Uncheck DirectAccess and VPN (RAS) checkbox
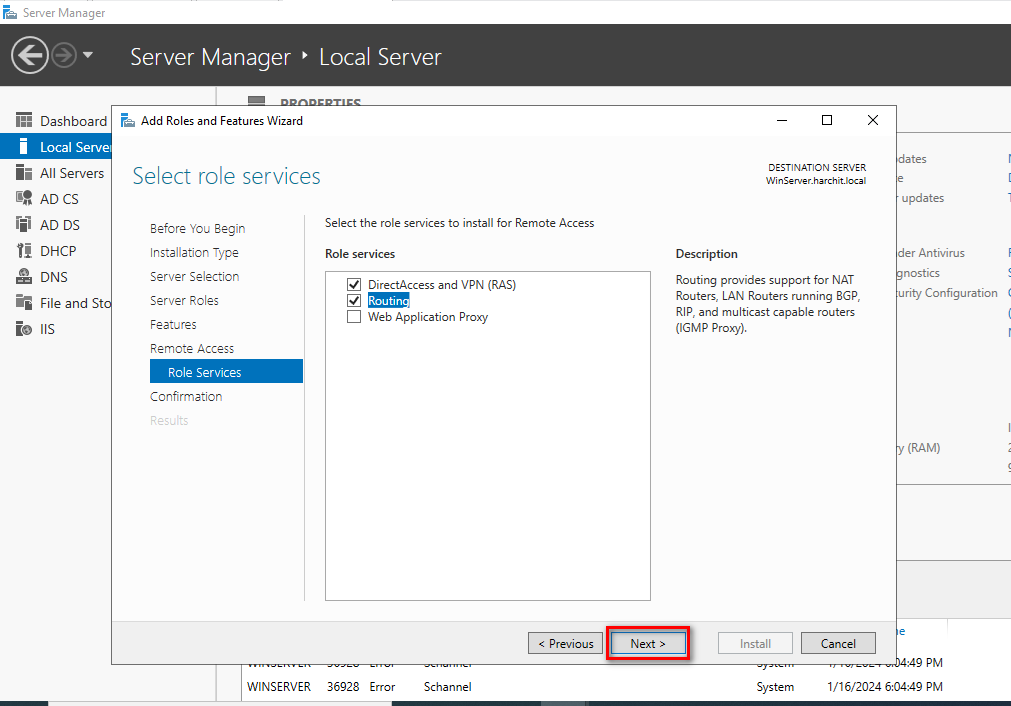Viewport: 1011px width, 706px height. click(353, 285)
